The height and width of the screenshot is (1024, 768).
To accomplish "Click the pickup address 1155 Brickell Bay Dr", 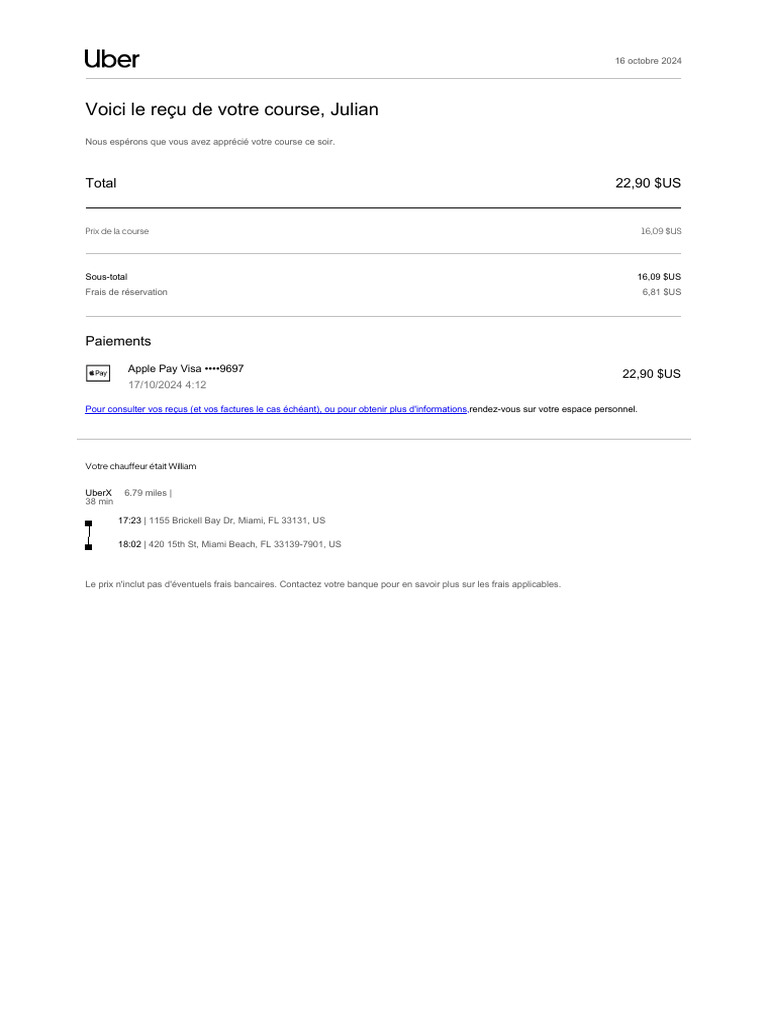I will point(236,520).
